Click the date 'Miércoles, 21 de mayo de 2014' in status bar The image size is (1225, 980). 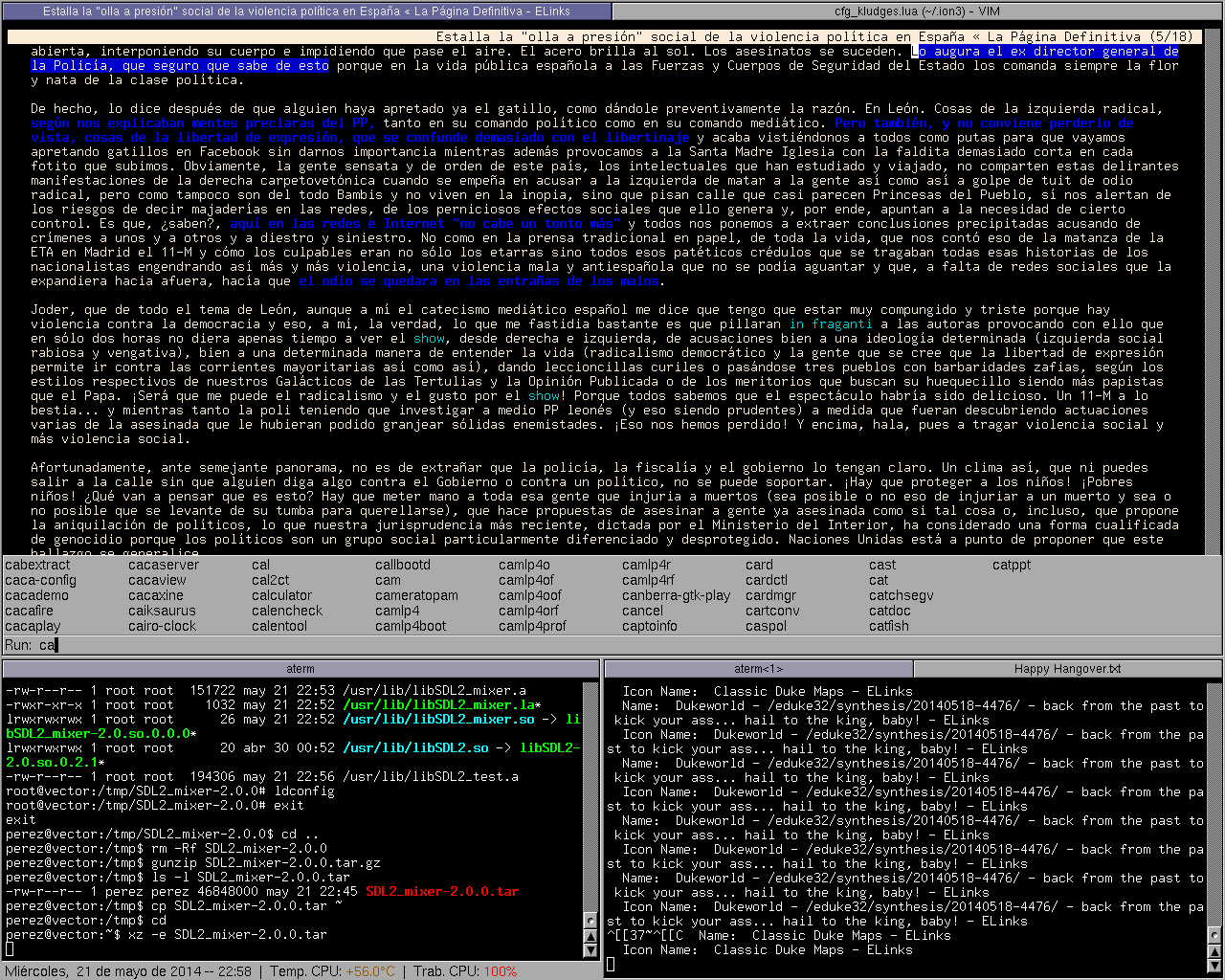[x=103, y=971]
